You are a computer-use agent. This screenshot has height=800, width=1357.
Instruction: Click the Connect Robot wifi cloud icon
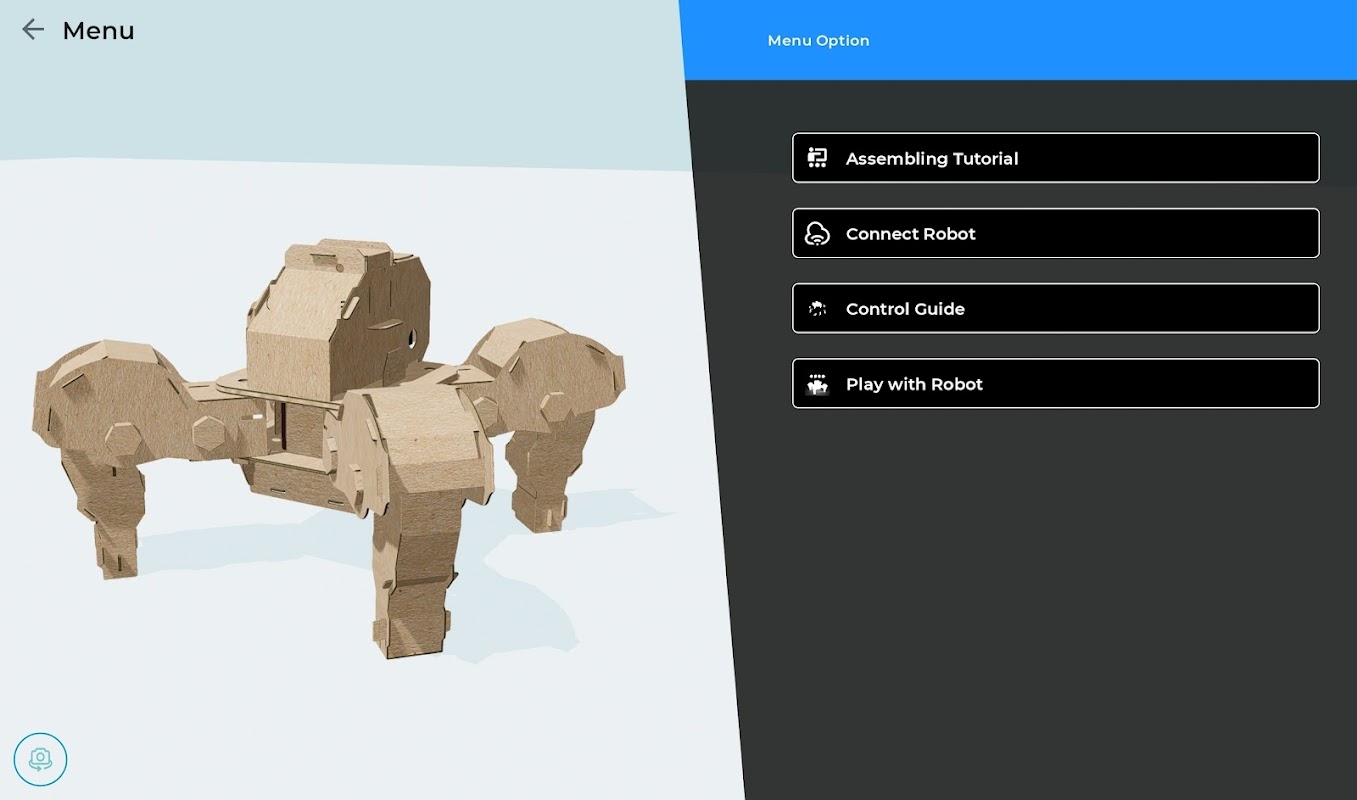818,233
